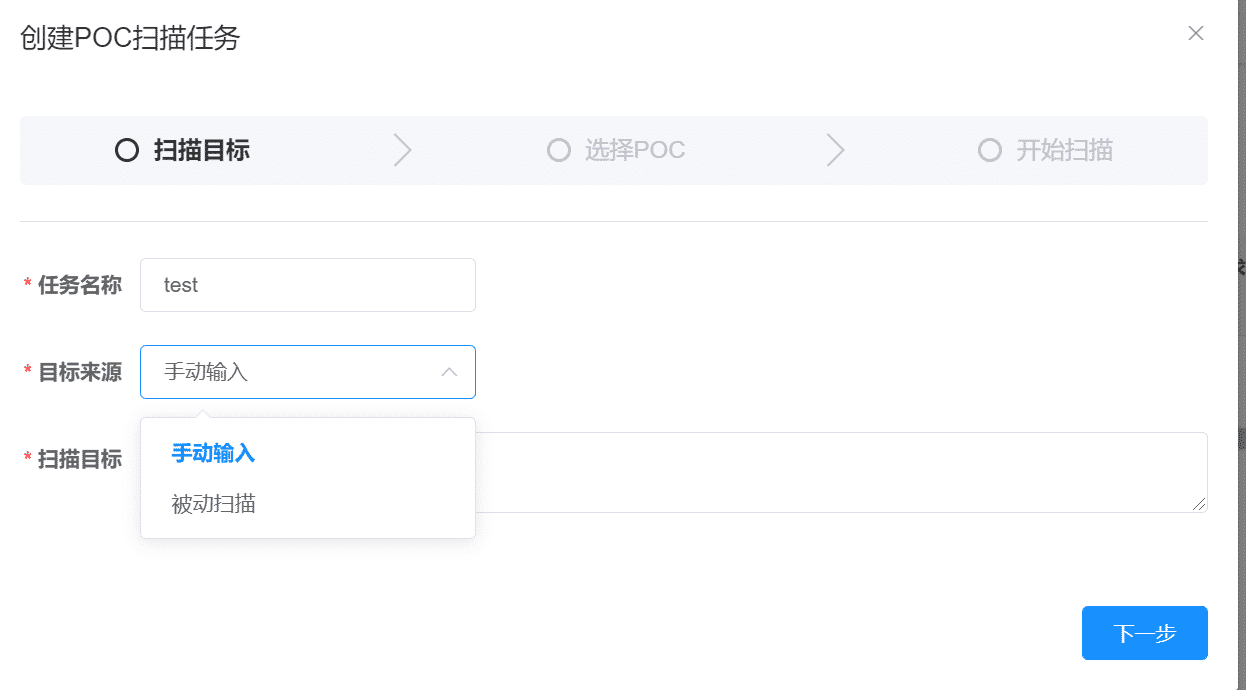
Task: Click the 扫描目标 step circle icon
Action: [127, 150]
